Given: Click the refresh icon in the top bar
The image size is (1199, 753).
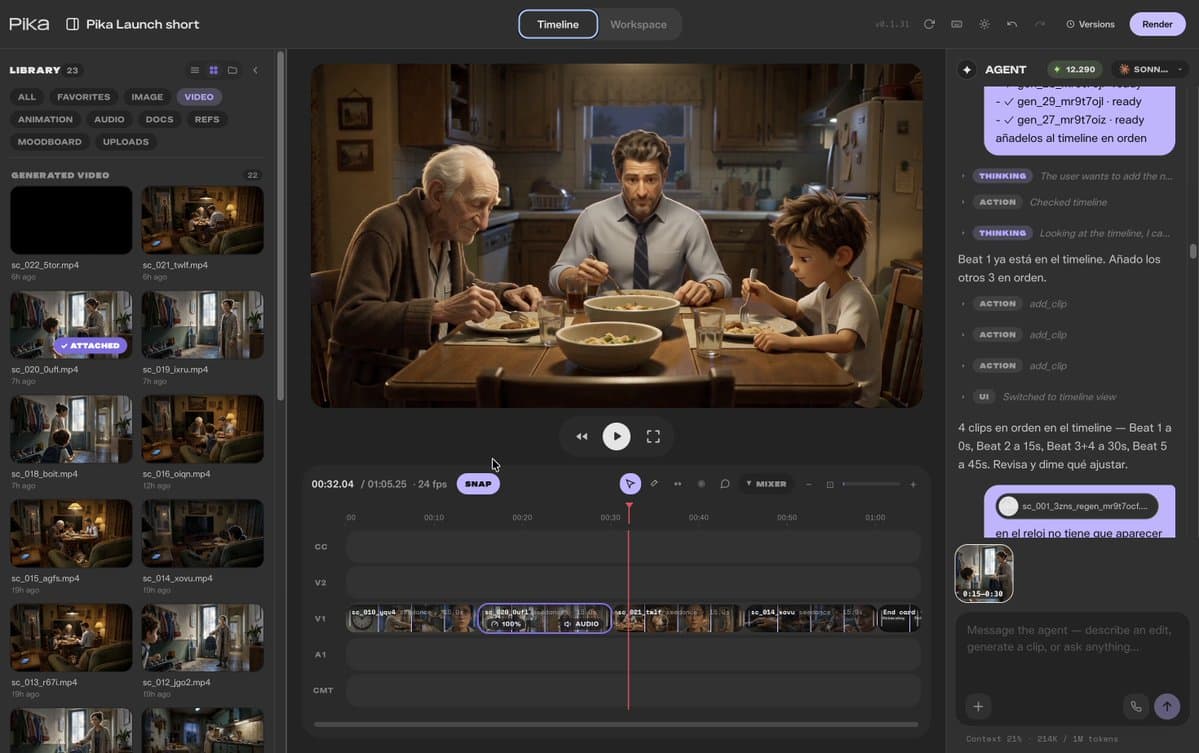Looking at the screenshot, I should pyautogui.click(x=929, y=24).
